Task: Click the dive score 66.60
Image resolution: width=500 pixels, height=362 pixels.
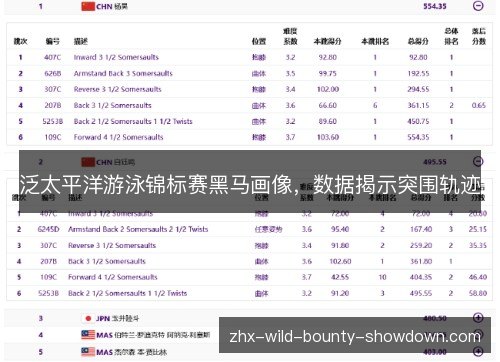Action: click(328, 105)
